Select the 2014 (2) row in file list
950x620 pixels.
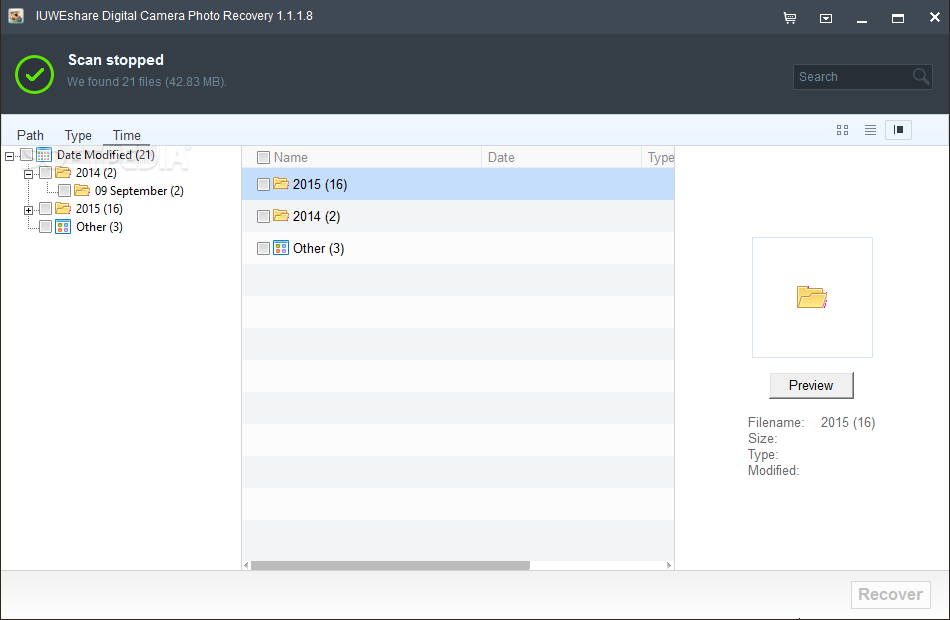458,216
